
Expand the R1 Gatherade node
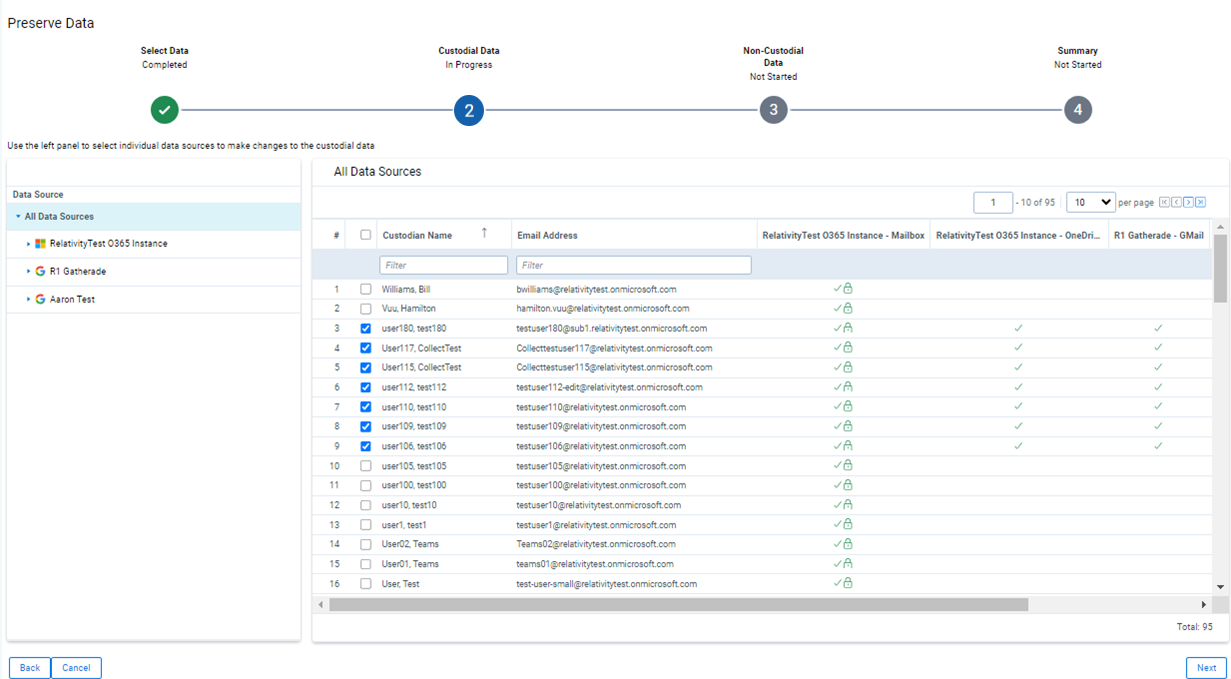pos(29,271)
